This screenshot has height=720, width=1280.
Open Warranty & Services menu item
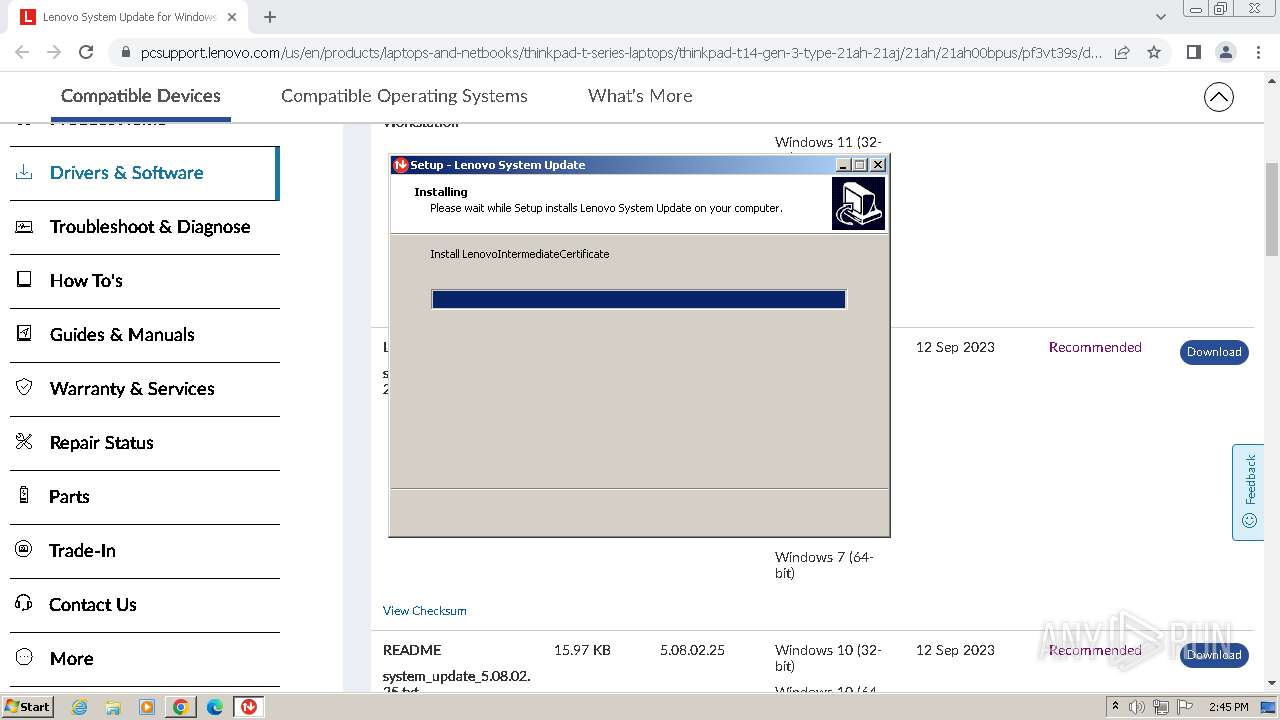(x=132, y=388)
